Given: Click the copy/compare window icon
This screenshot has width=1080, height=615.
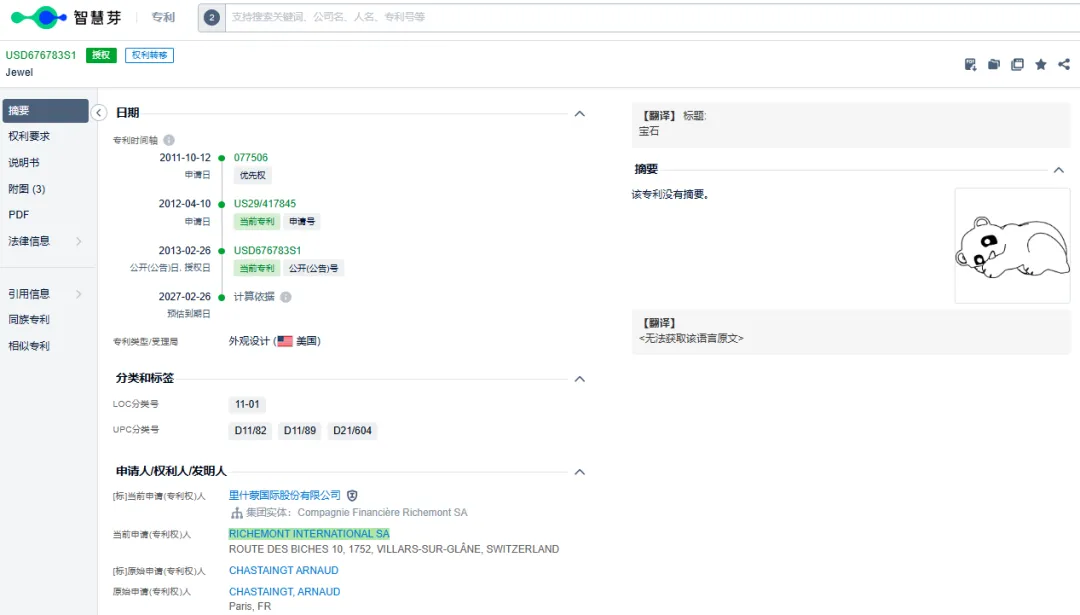Looking at the screenshot, I should [1017, 64].
